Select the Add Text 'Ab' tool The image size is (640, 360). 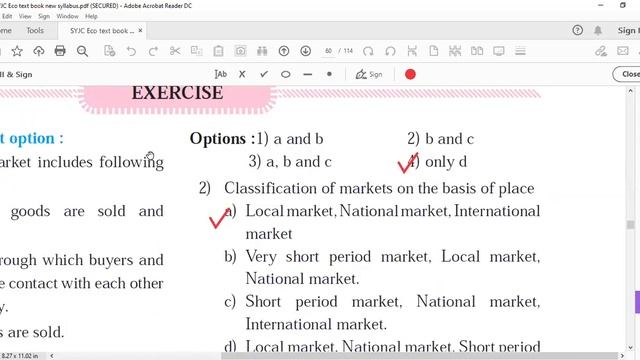220,74
